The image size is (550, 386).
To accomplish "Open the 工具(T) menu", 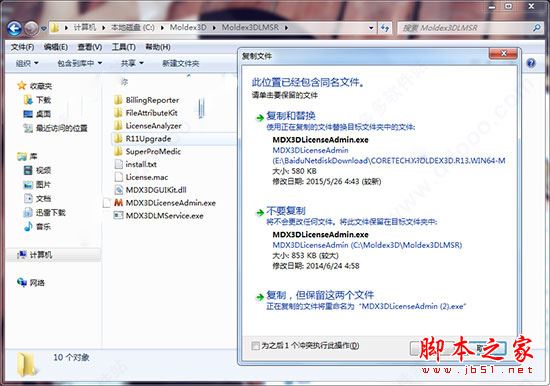I will [x=123, y=47].
